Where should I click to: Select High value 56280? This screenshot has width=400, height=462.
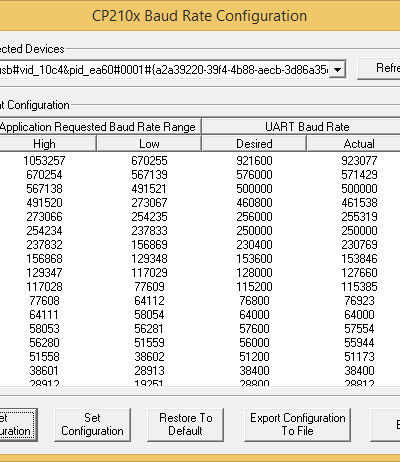(44, 343)
